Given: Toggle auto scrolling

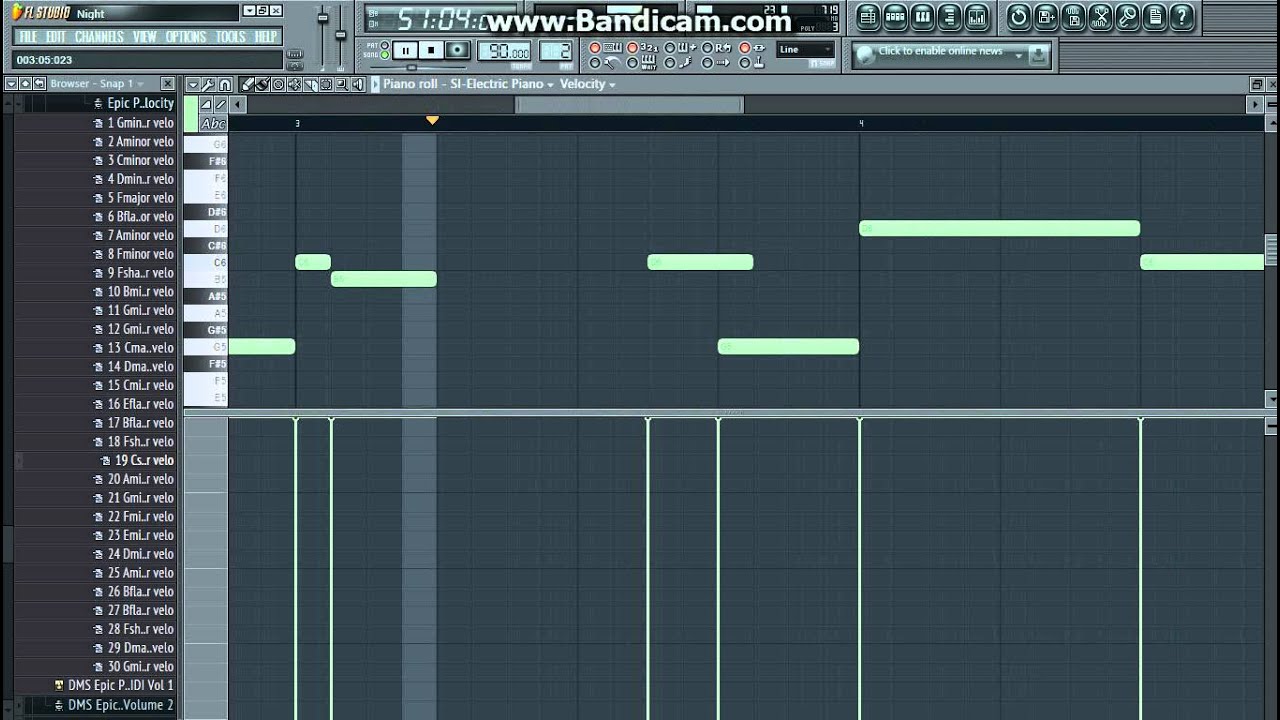Looking at the screenshot, I should pyautogui.click(x=708, y=63).
